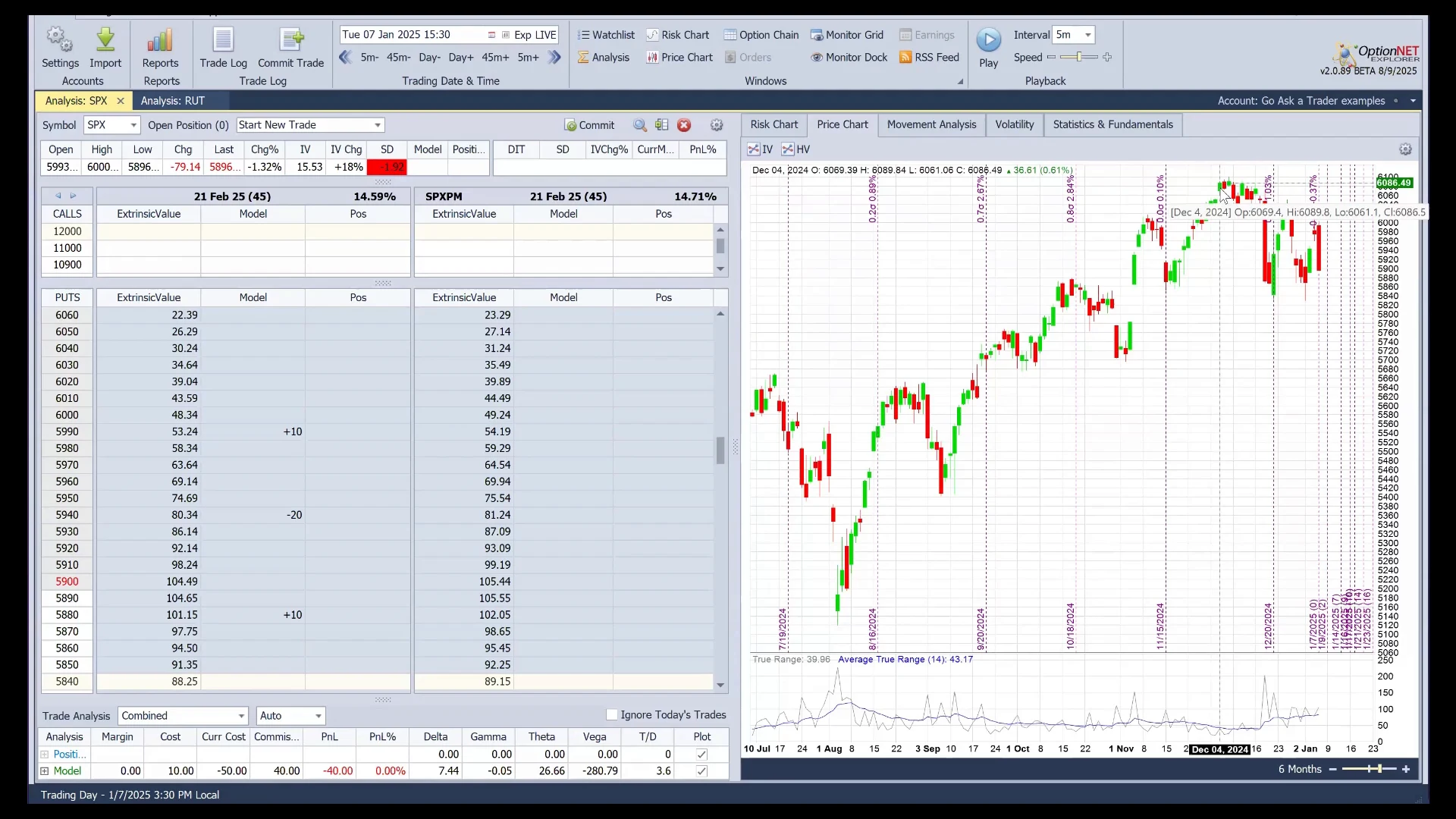Switch to the Analysis: RUT tab
This screenshot has width=1456, height=819.
click(x=173, y=101)
